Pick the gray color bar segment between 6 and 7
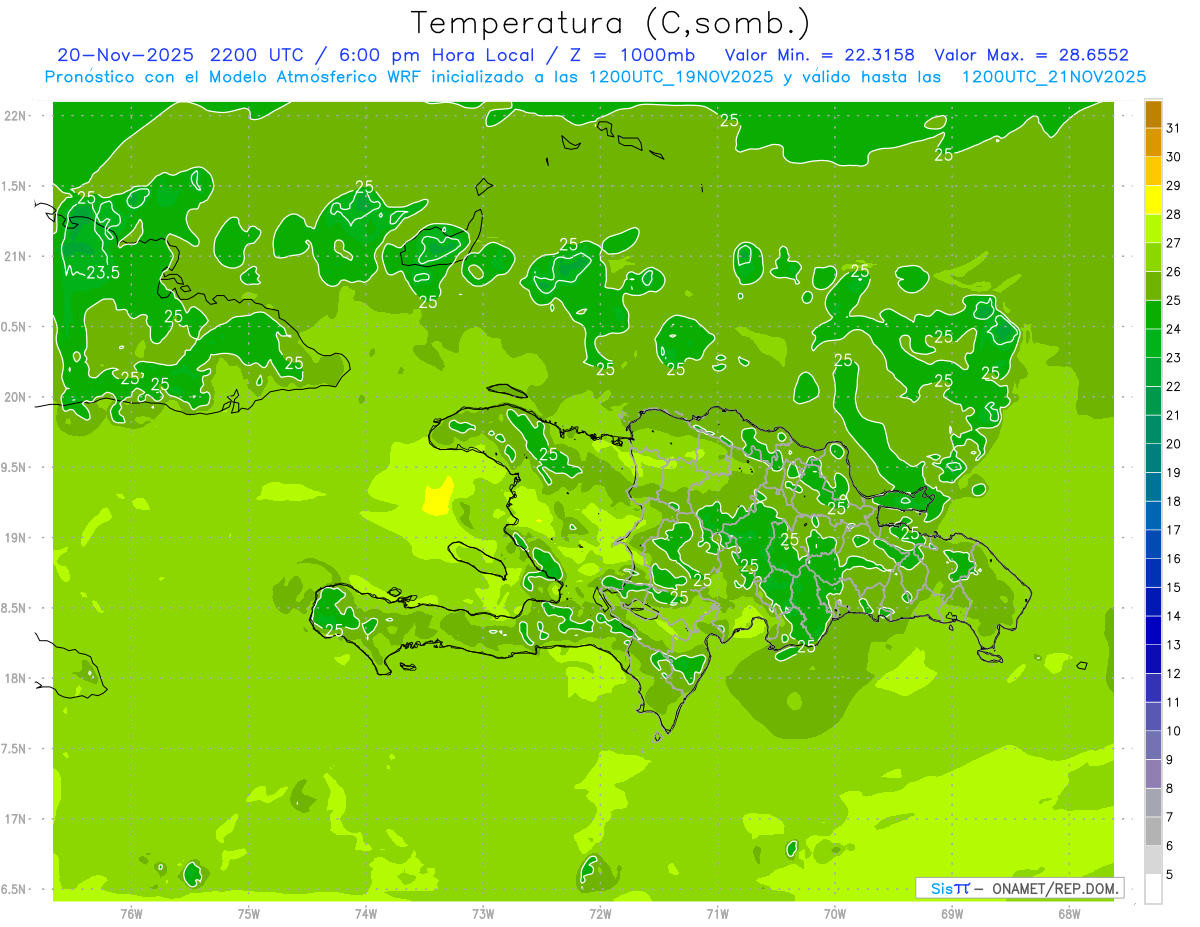The image size is (1200, 927). click(1153, 831)
